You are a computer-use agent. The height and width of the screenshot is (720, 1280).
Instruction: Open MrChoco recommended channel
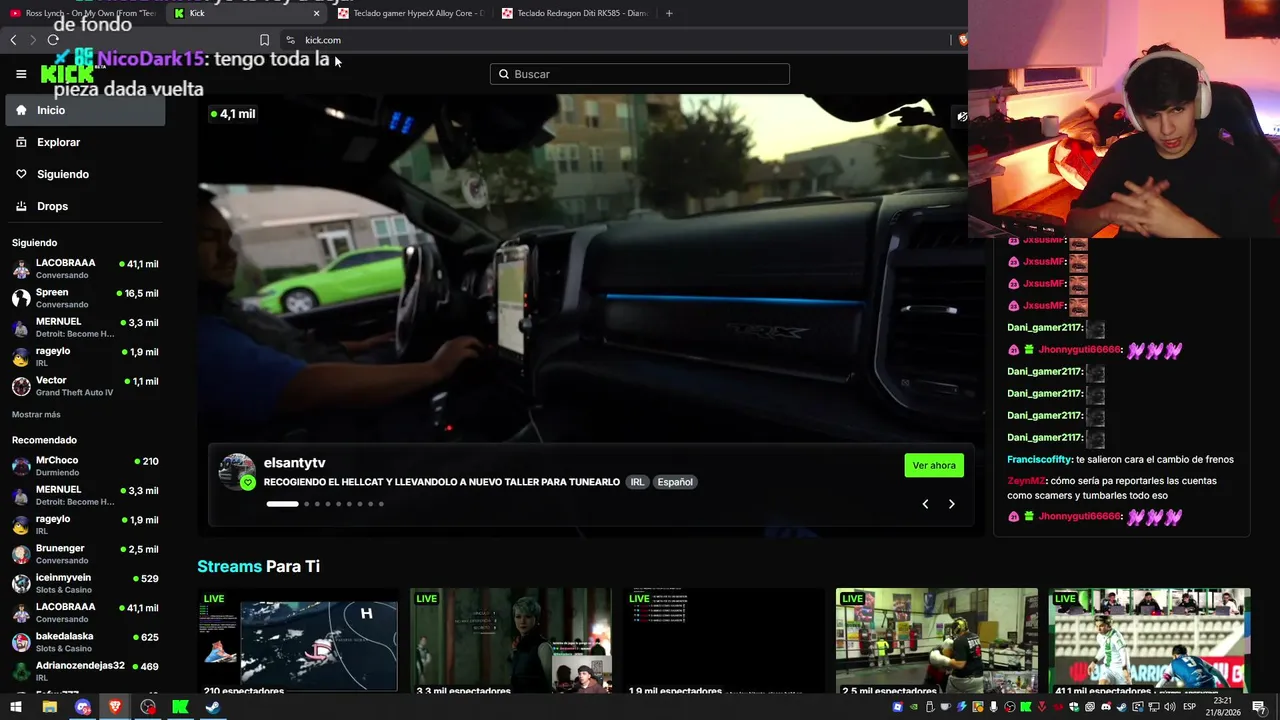[85, 466]
